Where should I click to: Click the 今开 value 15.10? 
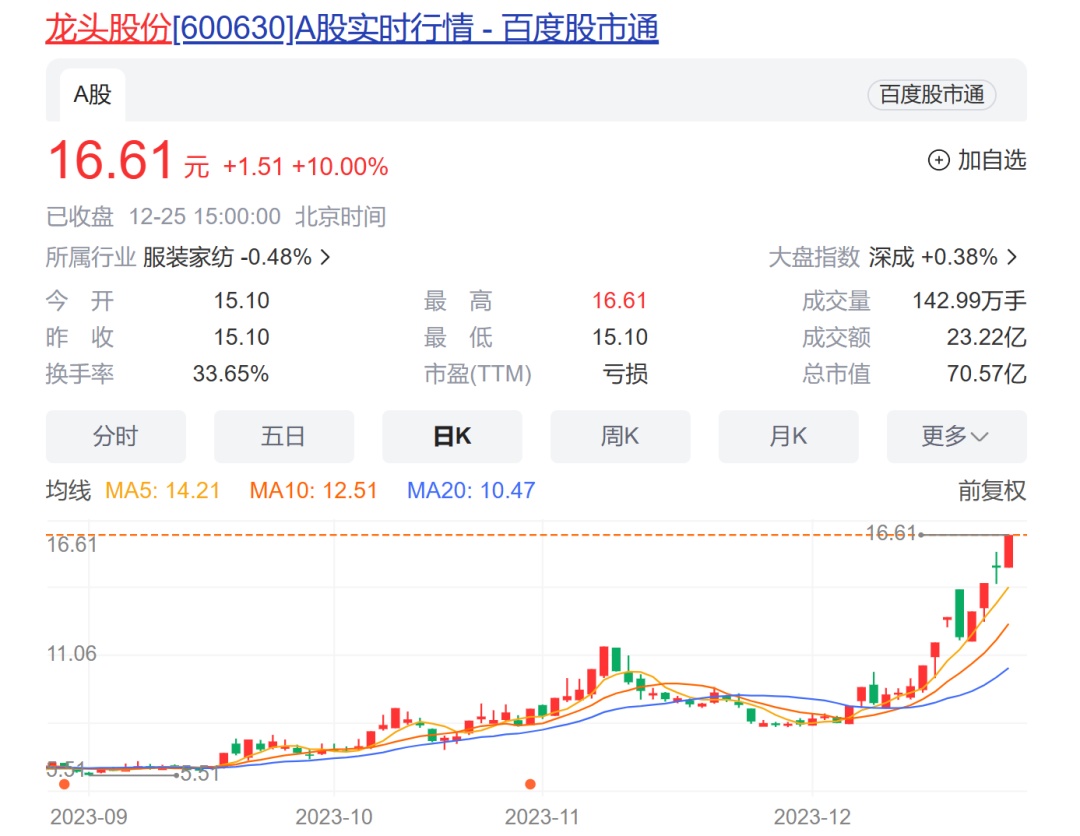point(242,300)
